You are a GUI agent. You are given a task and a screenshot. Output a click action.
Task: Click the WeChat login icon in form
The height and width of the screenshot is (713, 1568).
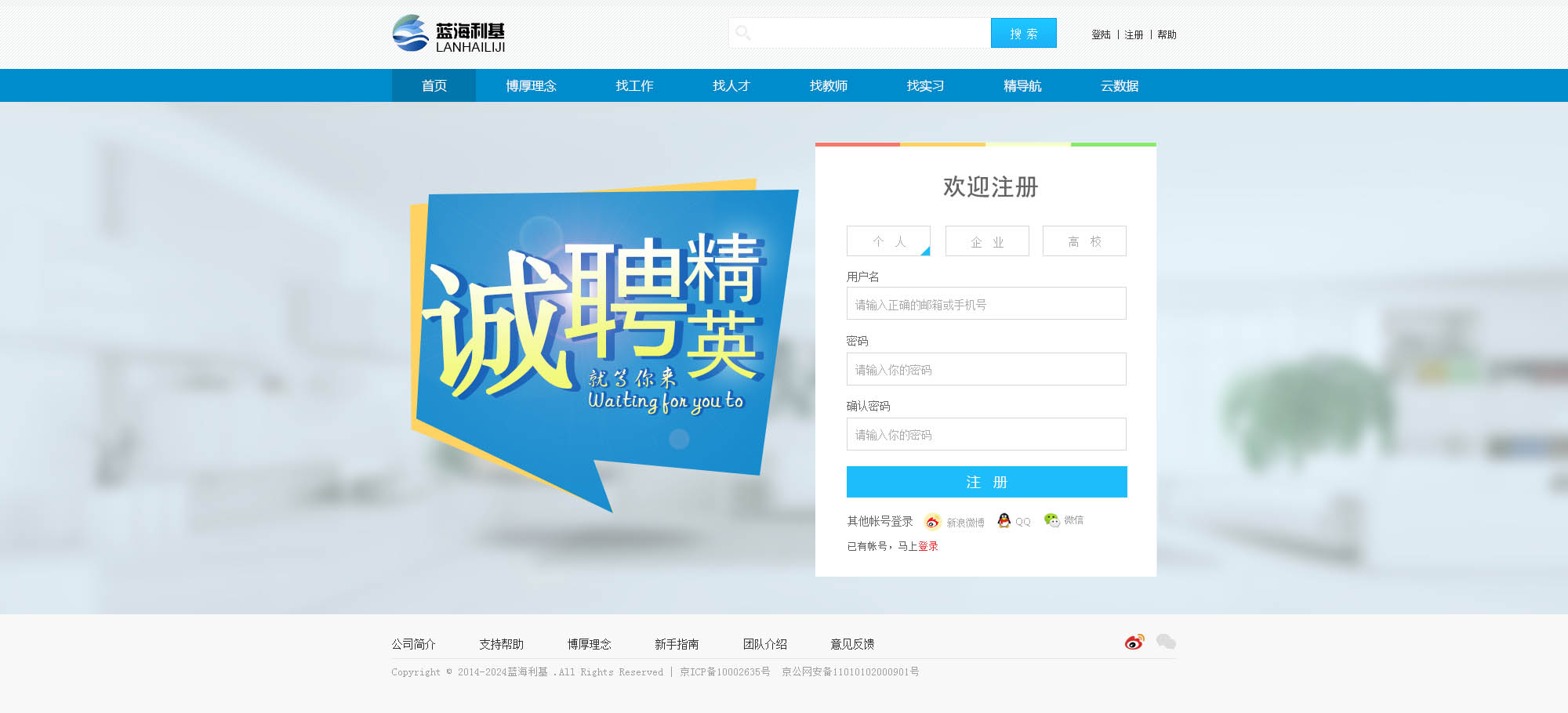coord(1051,520)
